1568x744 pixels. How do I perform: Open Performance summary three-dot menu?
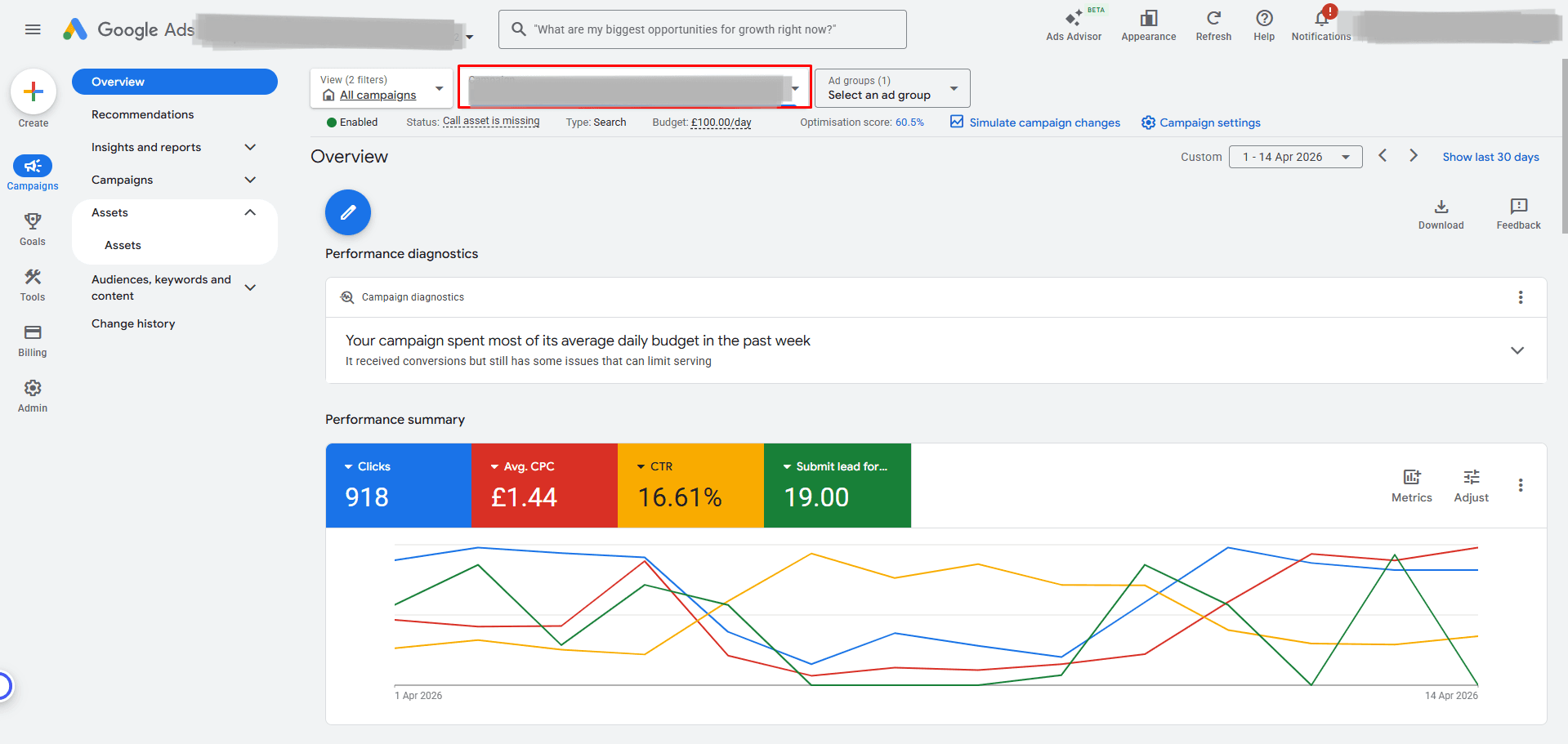(1521, 485)
